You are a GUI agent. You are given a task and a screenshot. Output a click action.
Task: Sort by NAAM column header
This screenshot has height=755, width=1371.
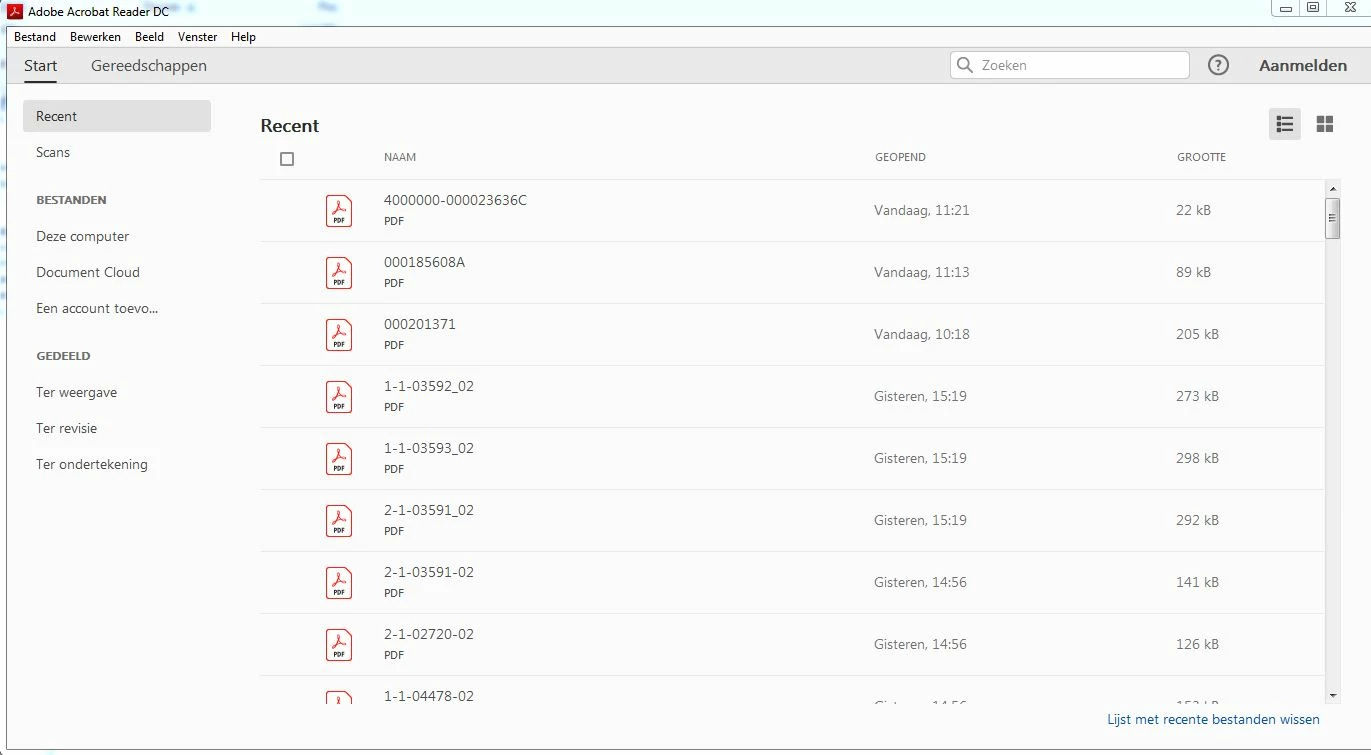(400, 157)
